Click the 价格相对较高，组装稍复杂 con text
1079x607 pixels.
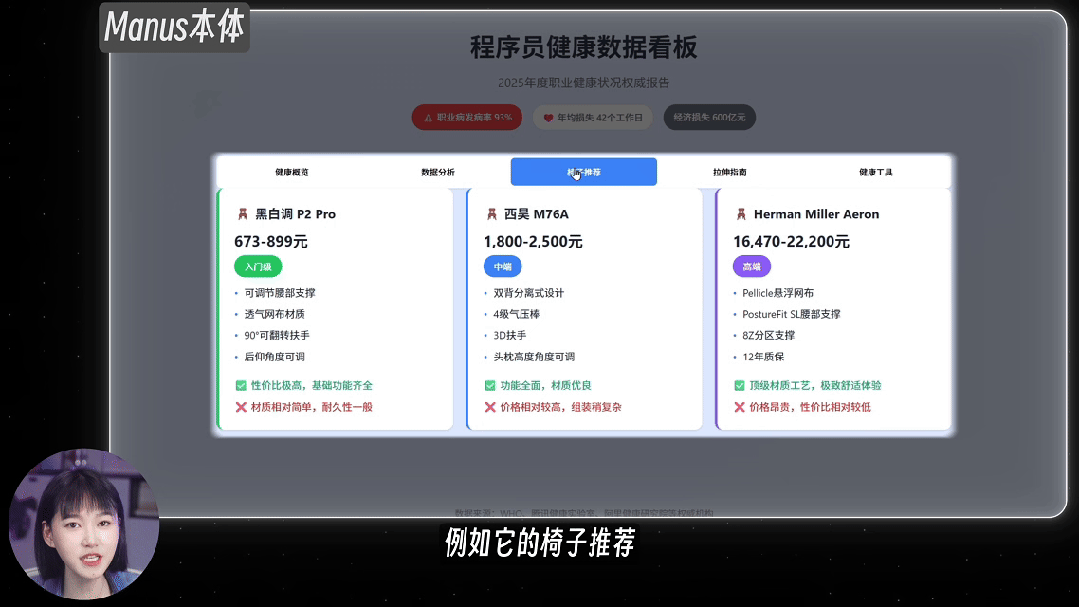[561, 407]
